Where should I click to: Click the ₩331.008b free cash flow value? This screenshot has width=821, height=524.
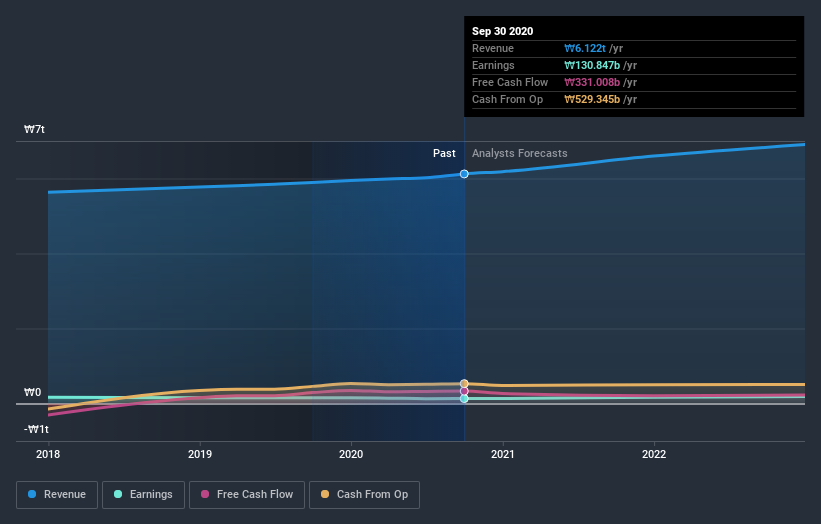click(x=592, y=82)
